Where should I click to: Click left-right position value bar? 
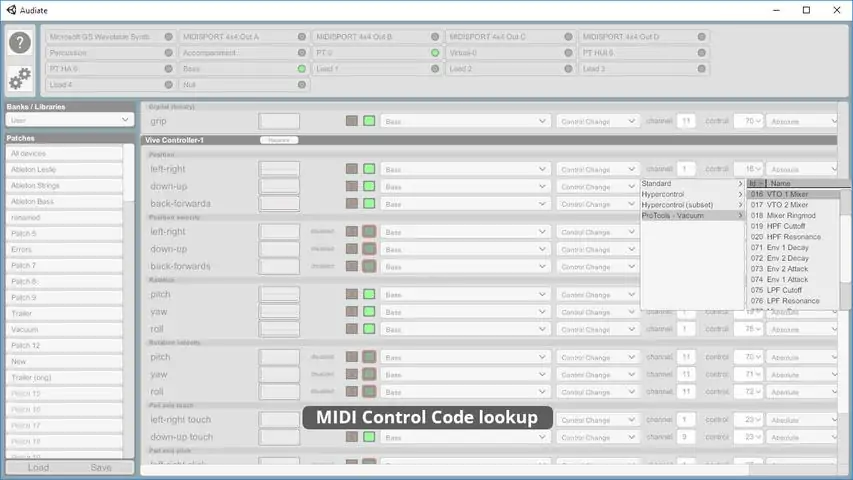coord(279,169)
